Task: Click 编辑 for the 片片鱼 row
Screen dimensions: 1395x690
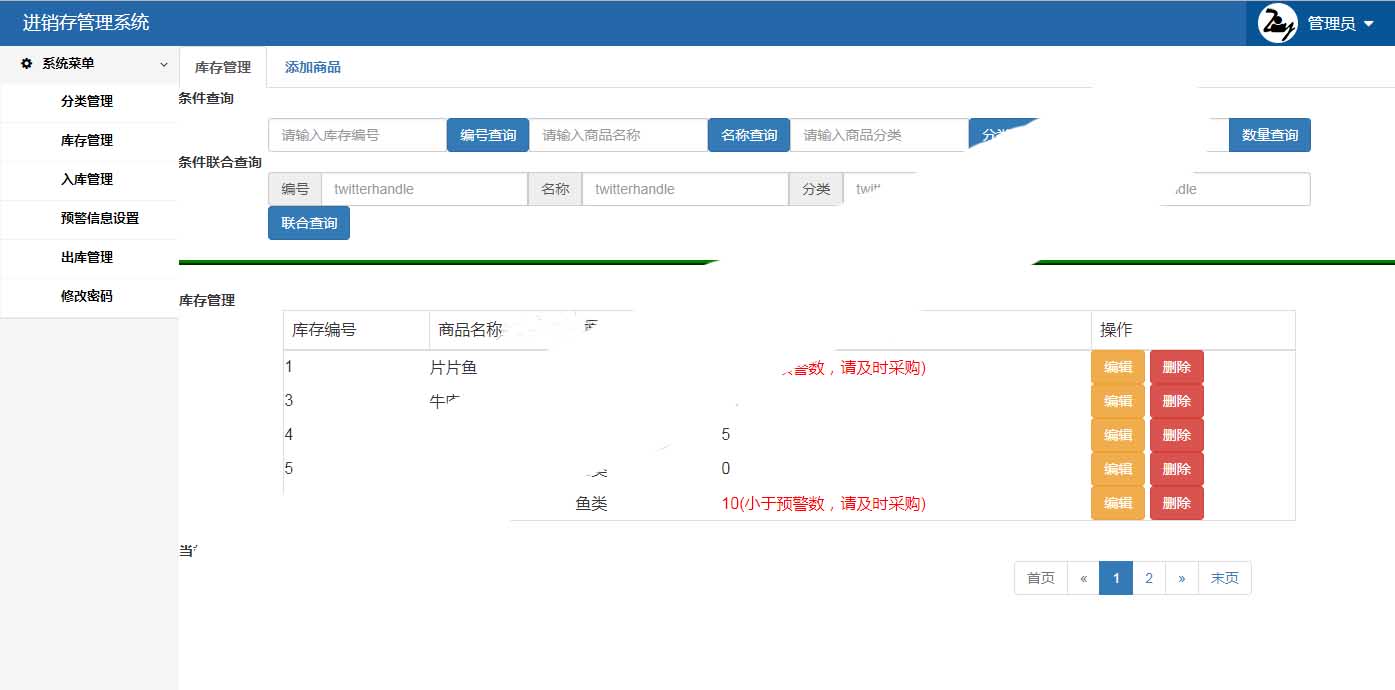Action: 1117,367
